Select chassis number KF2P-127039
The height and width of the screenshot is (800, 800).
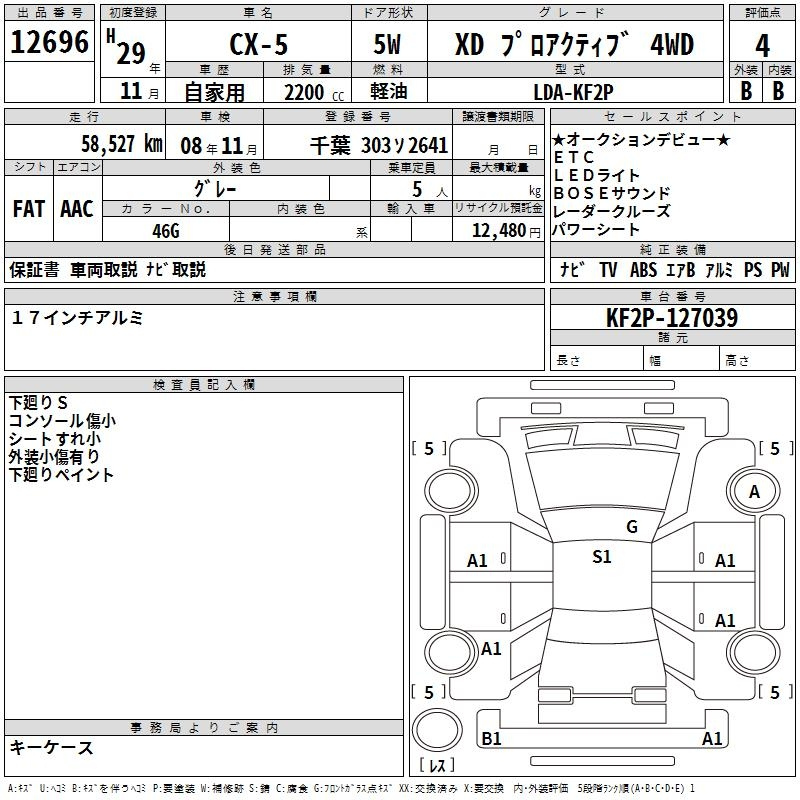[x=672, y=318]
